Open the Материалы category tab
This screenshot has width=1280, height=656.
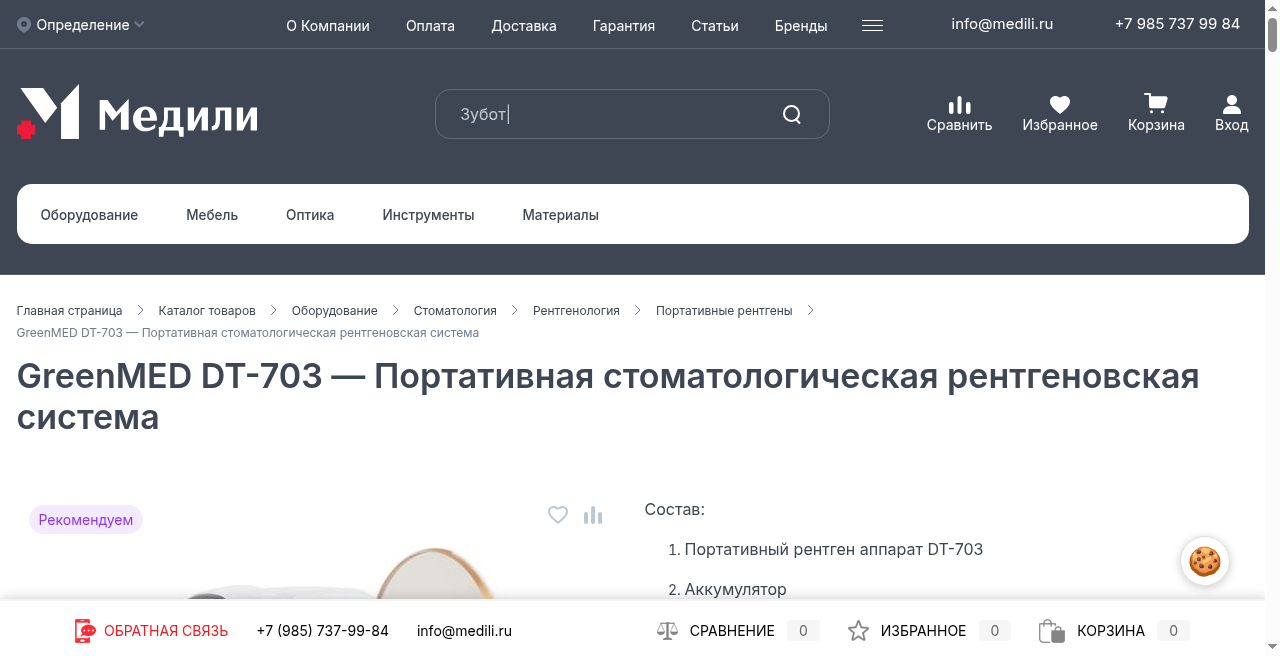point(560,215)
